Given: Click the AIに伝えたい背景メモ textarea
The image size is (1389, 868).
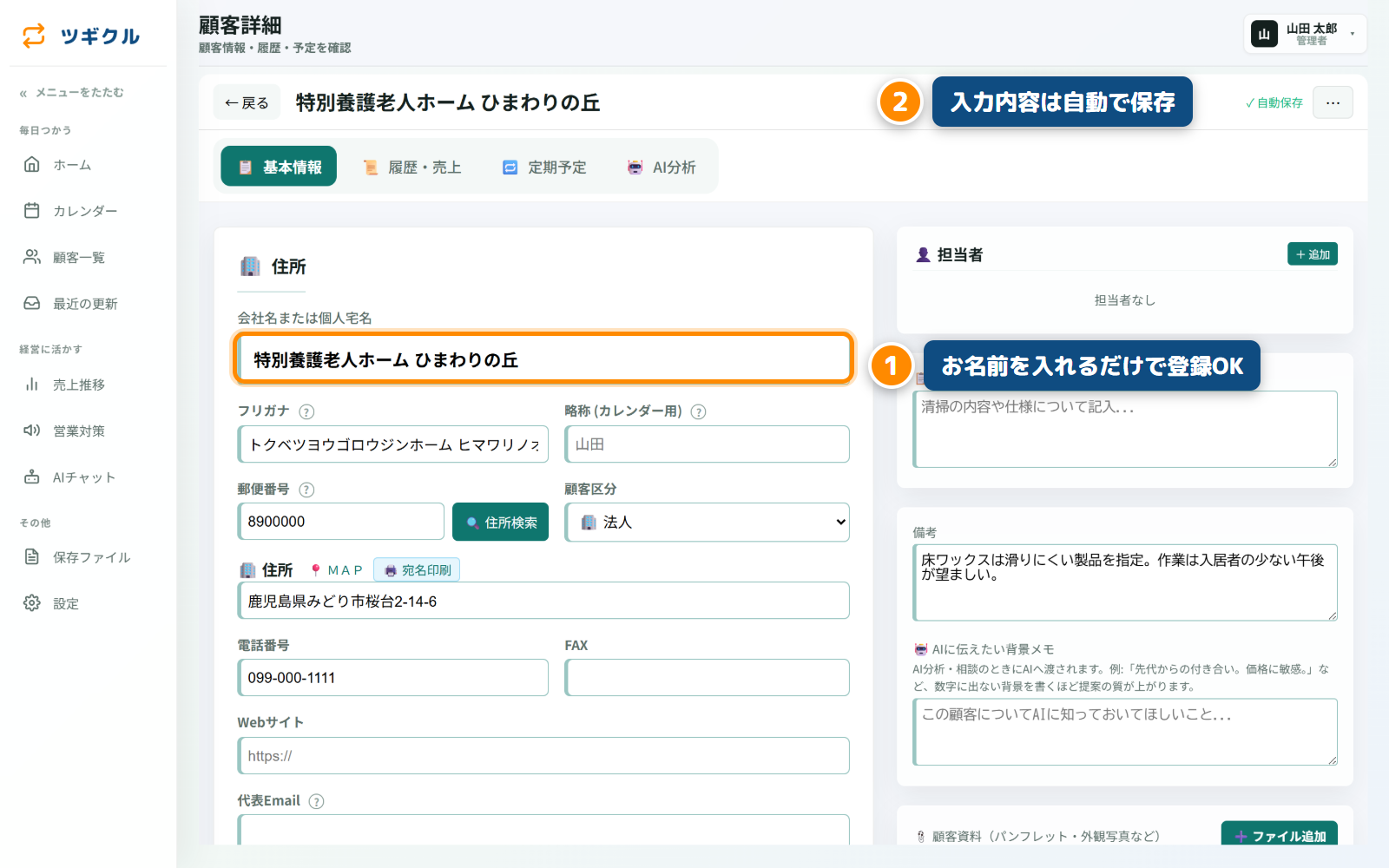Looking at the screenshot, I should pos(1125,732).
